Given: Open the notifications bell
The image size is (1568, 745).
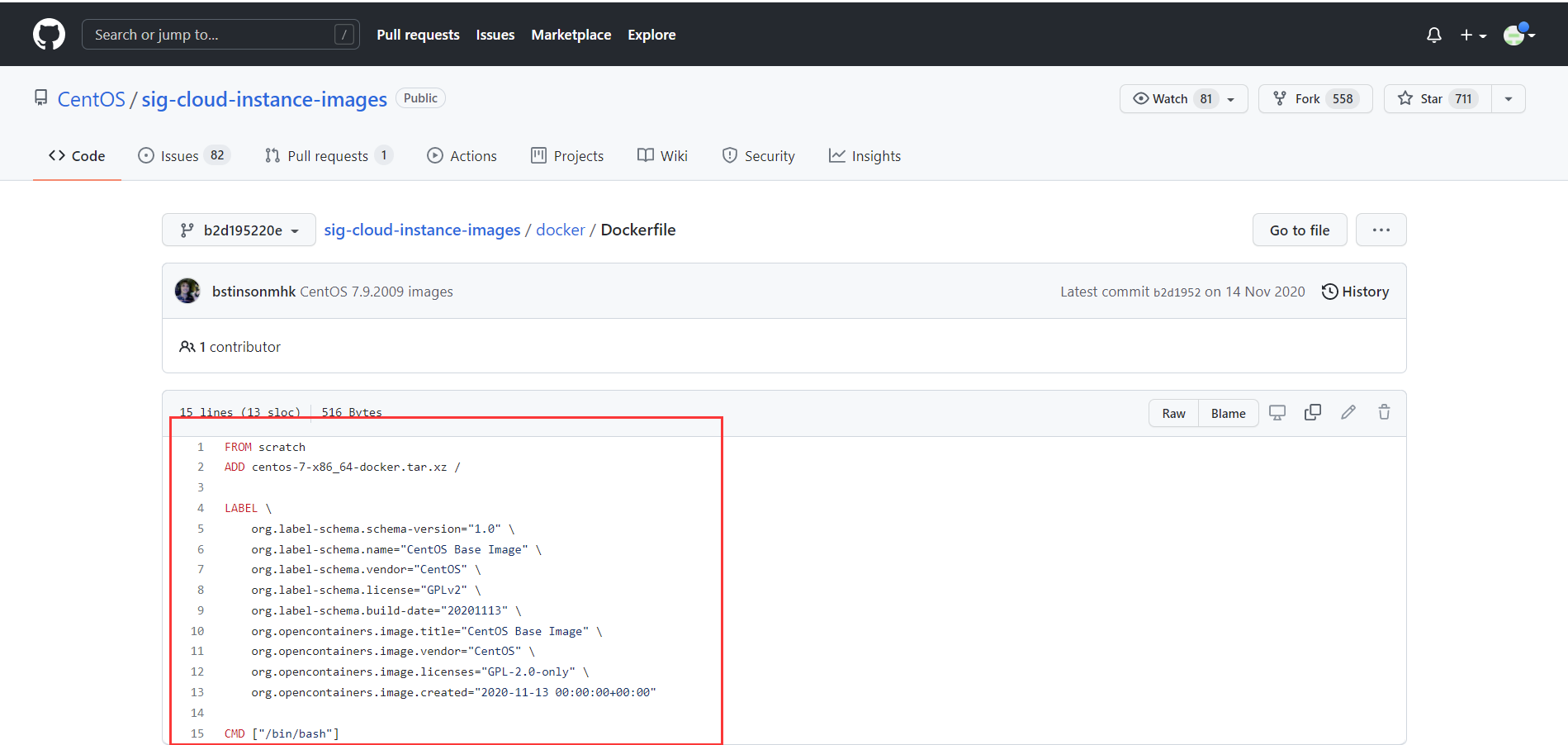Looking at the screenshot, I should [x=1434, y=35].
